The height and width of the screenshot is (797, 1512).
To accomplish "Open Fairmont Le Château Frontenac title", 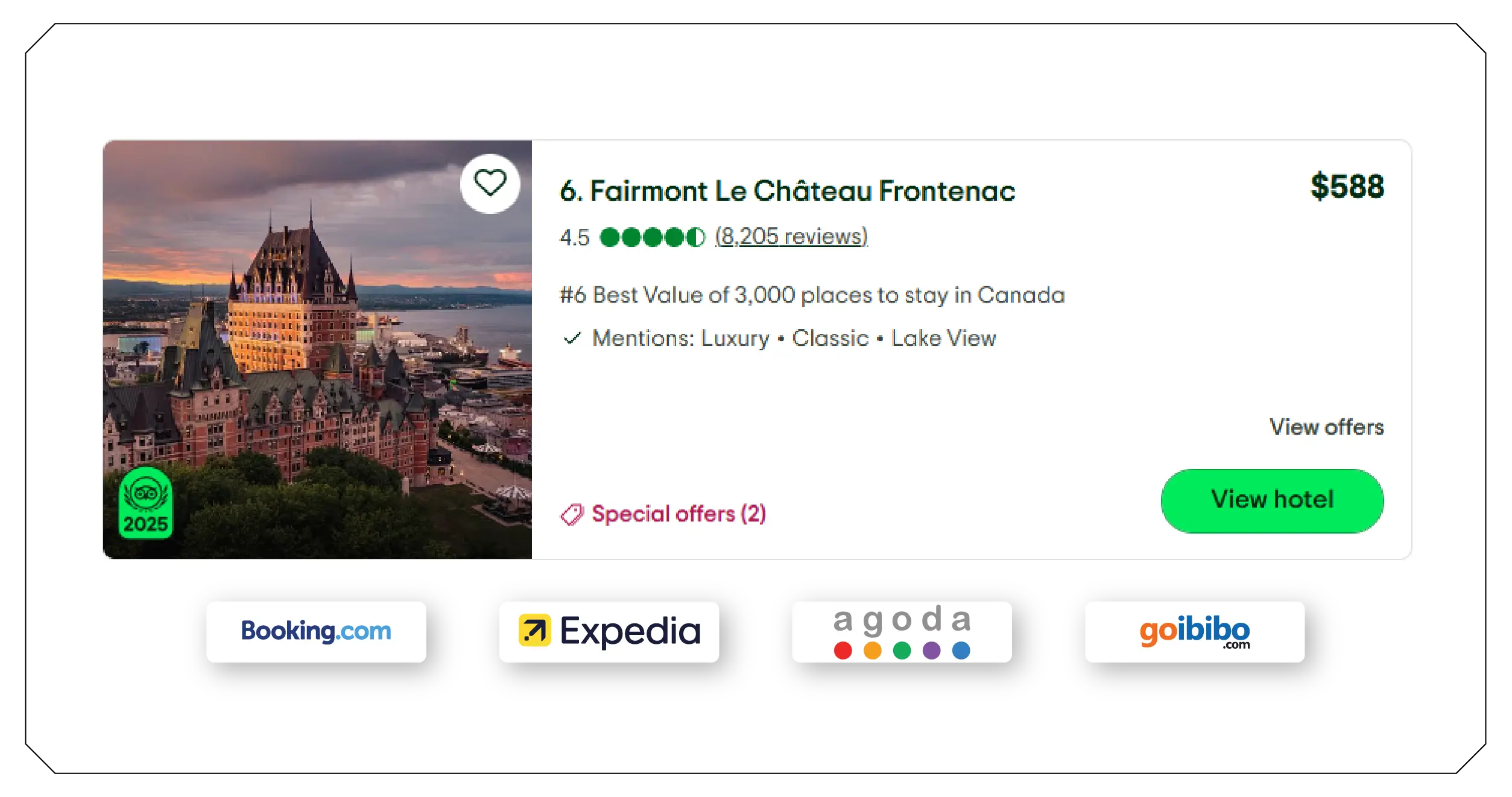I will tap(787, 191).
